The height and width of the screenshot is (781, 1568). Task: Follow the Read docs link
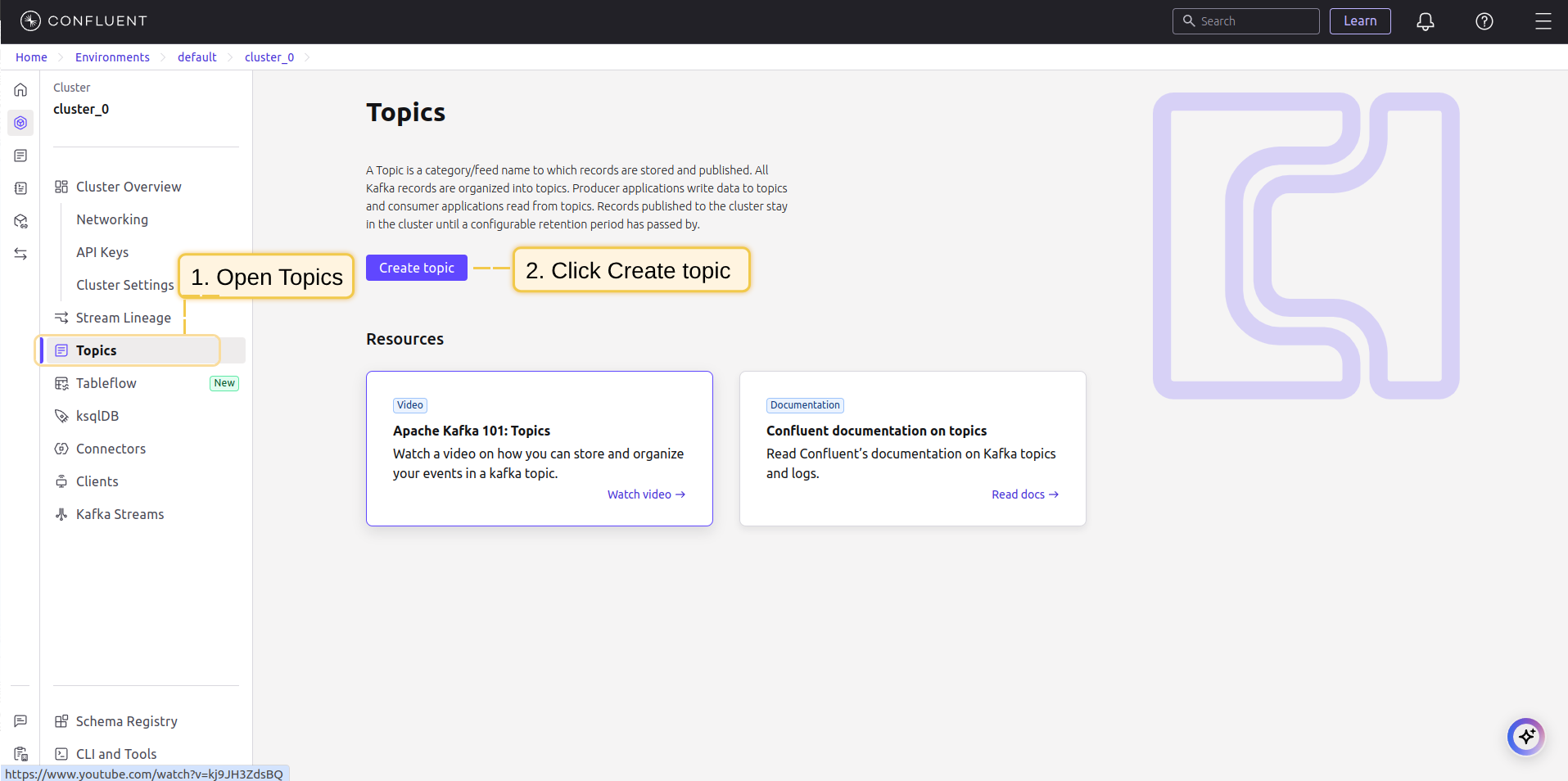[x=1025, y=494]
